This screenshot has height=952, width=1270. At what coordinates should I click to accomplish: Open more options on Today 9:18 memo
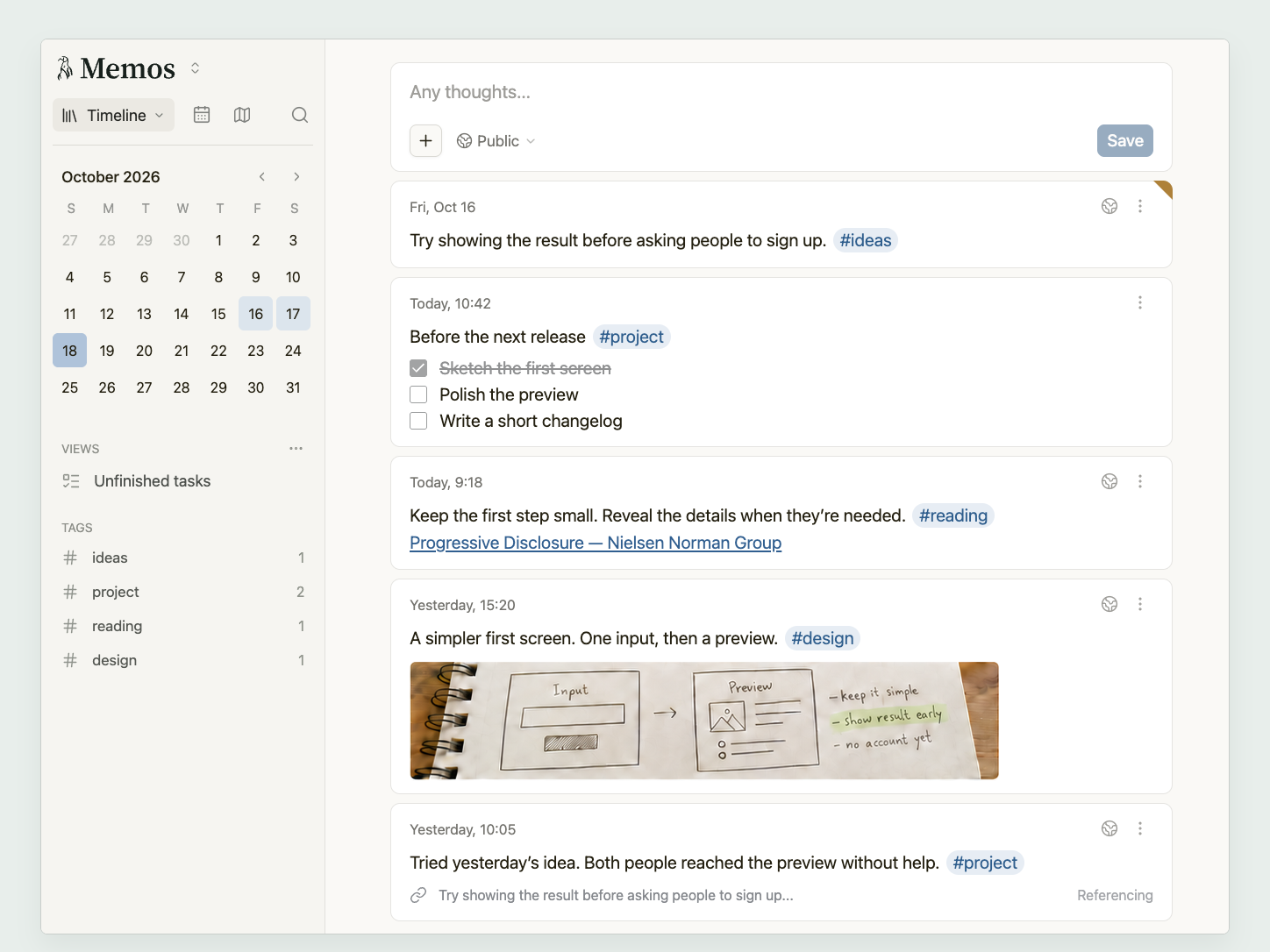coord(1140,481)
